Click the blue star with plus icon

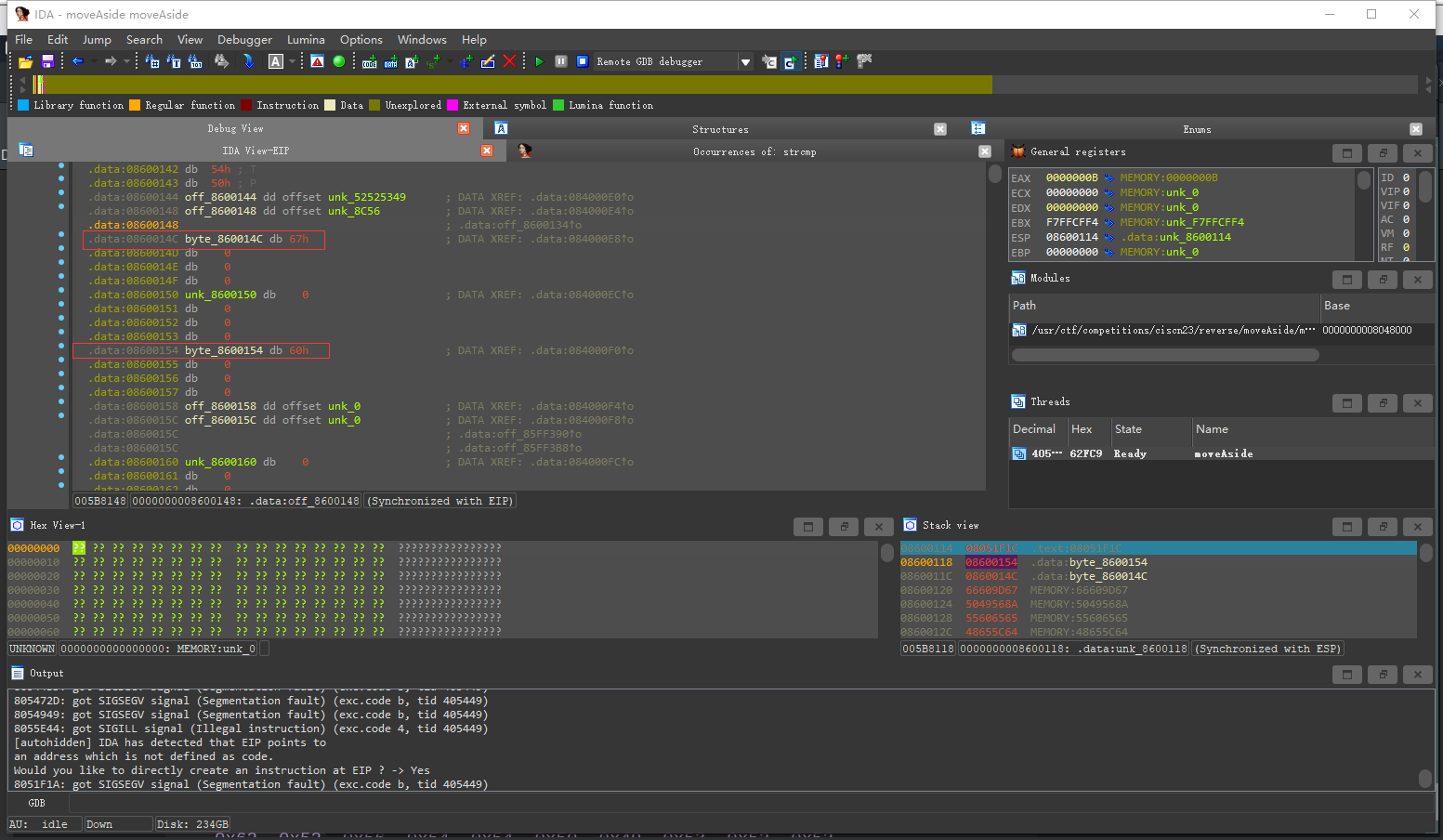466,61
